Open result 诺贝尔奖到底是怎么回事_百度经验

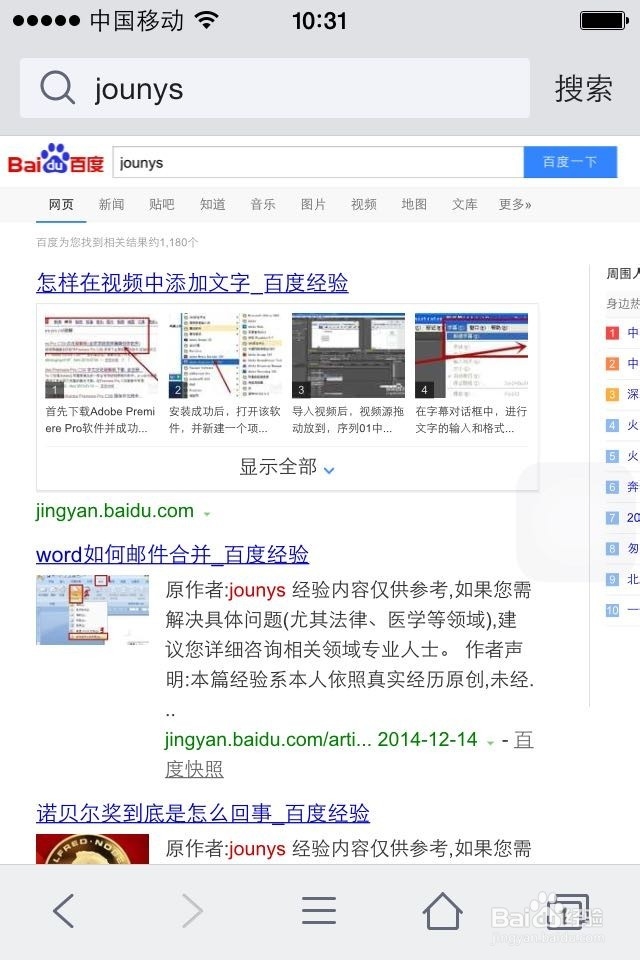pyautogui.click(x=203, y=814)
